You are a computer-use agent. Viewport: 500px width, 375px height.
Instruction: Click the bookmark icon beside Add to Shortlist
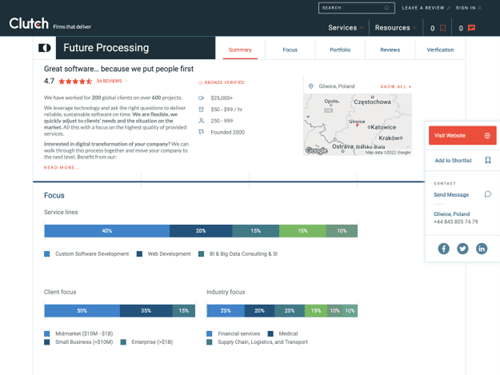click(x=488, y=160)
